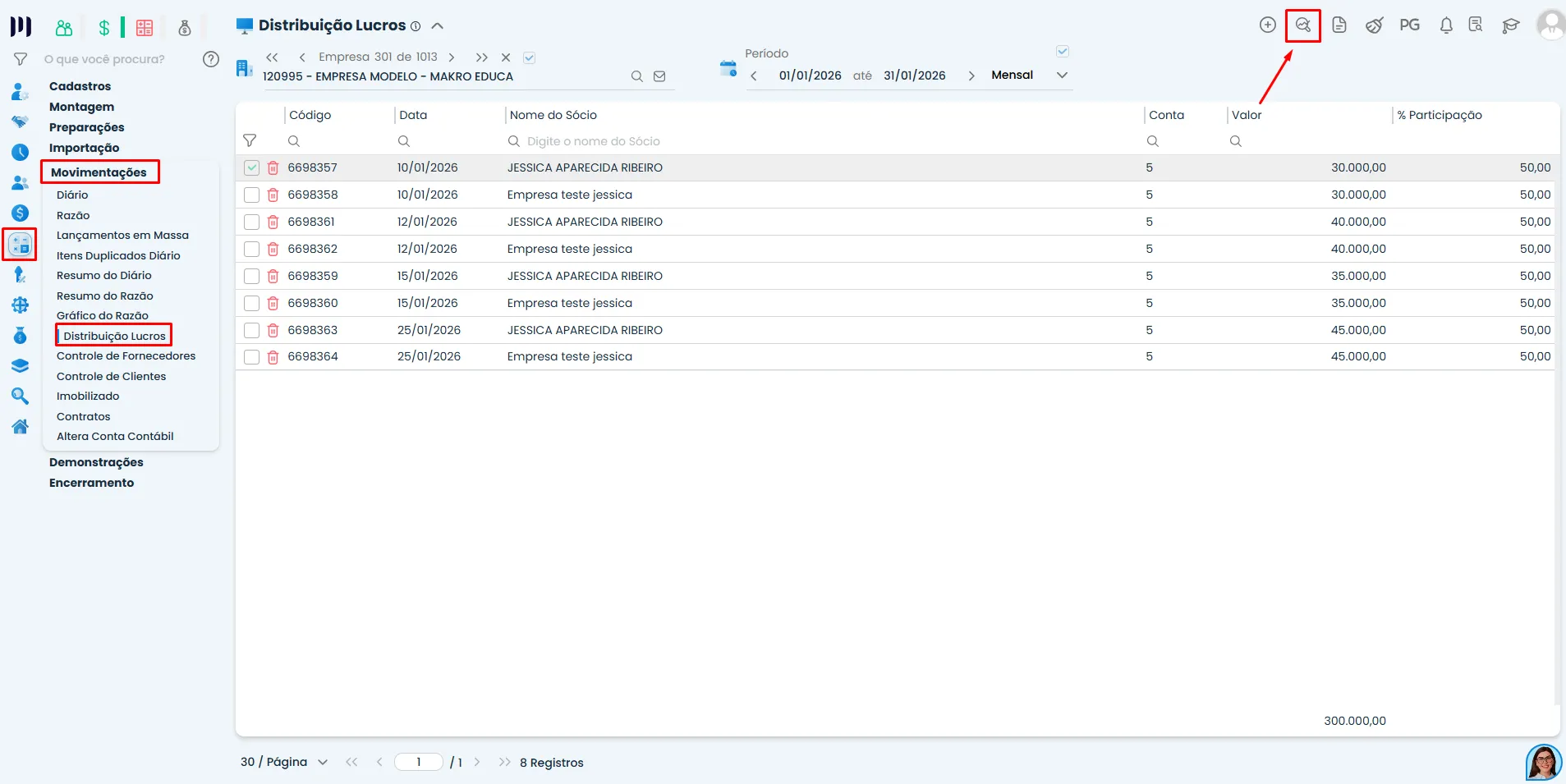
Task: Open the 30 / Página rows dropdown
Action: (283, 762)
